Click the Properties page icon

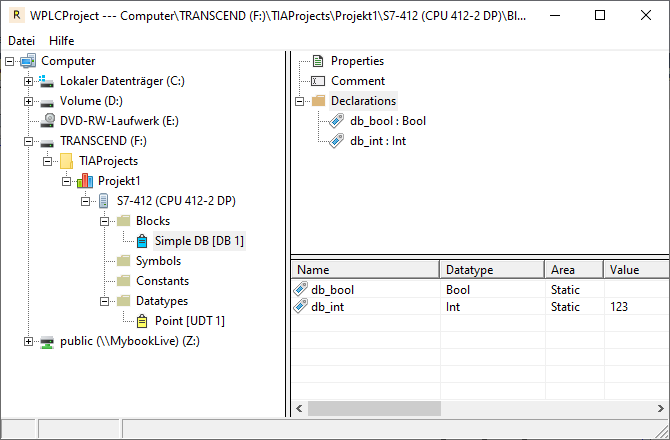click(318, 61)
